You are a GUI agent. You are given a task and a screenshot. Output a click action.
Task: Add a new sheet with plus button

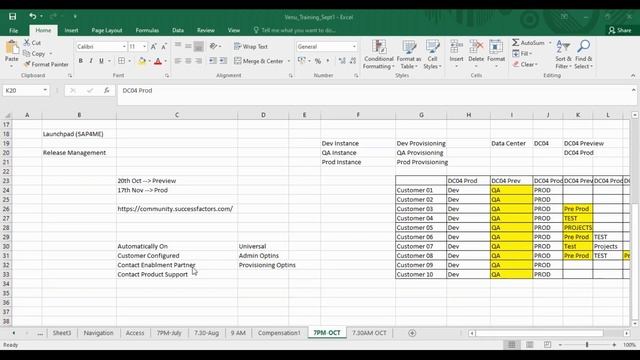click(412, 333)
